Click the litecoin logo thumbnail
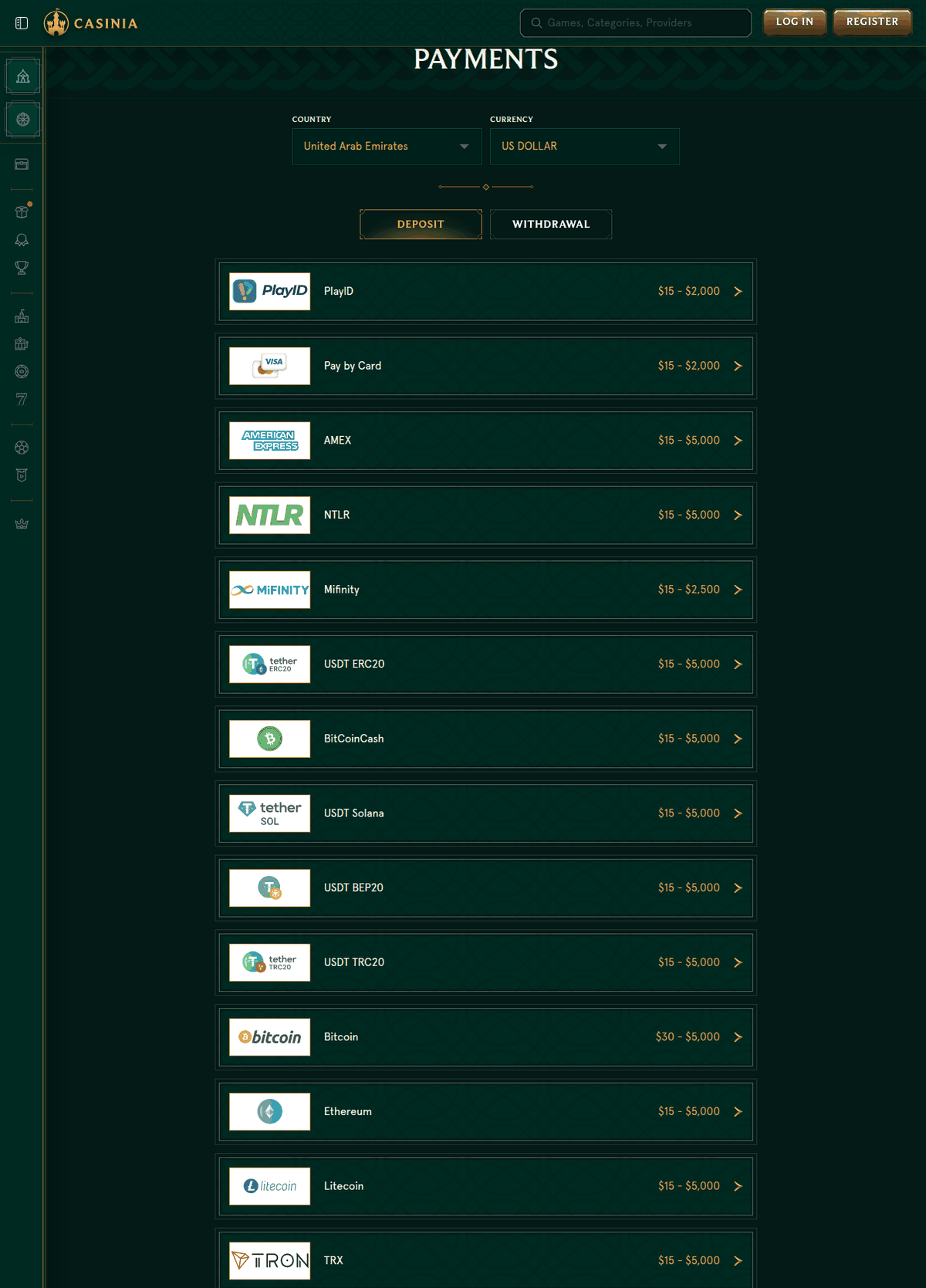The image size is (926, 1288). (x=270, y=1186)
